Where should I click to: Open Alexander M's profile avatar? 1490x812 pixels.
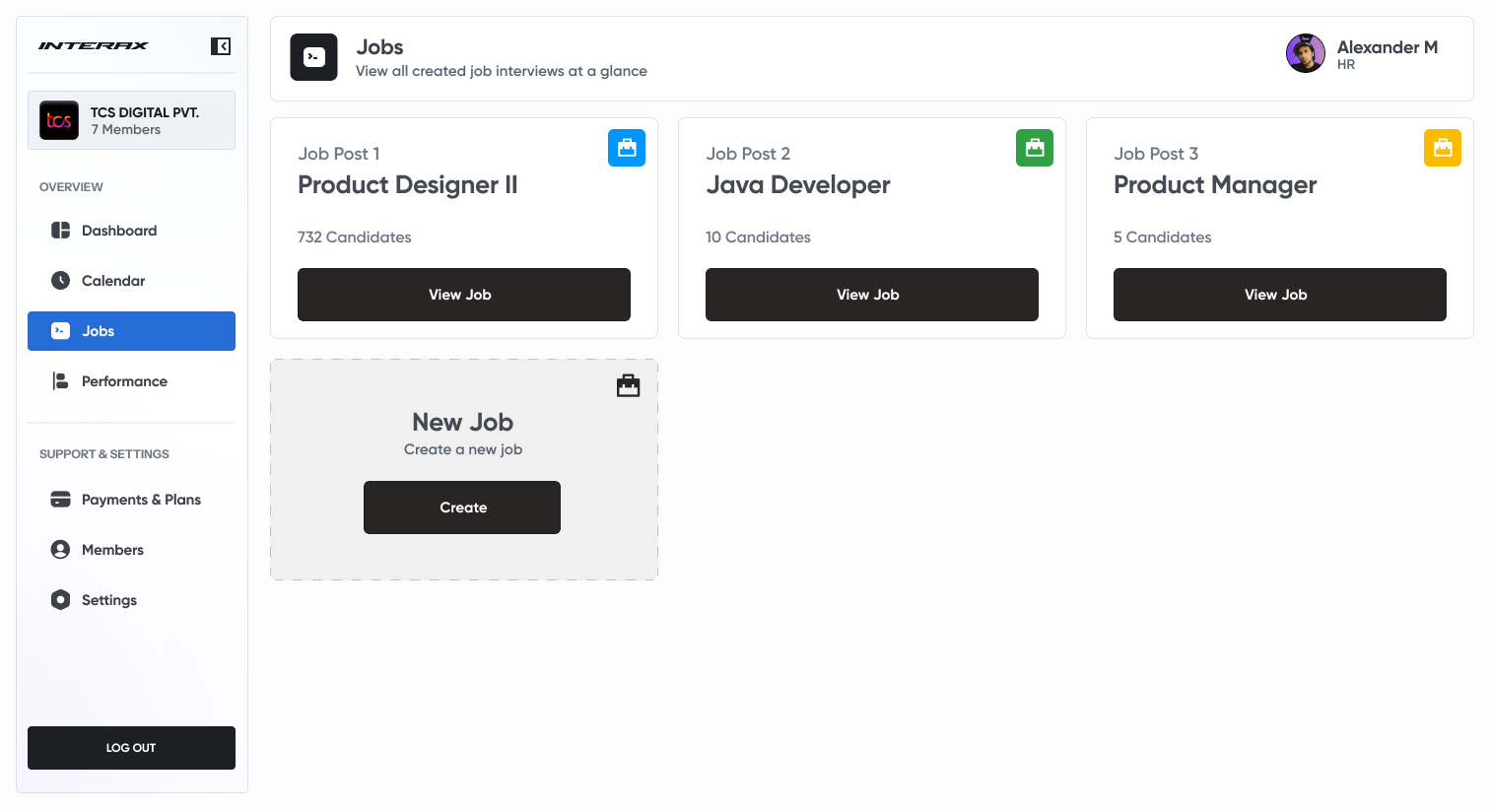click(1306, 53)
